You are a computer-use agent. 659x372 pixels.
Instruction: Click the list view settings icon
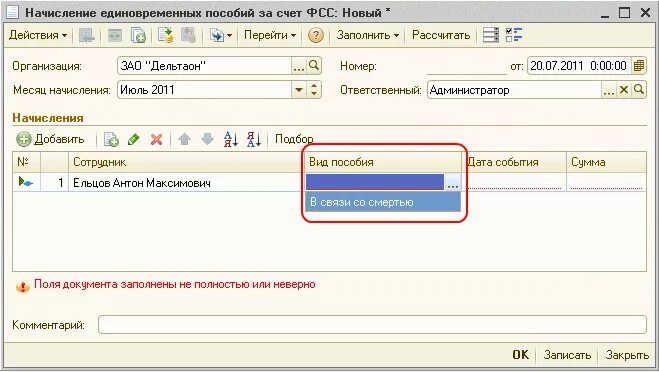pos(490,35)
